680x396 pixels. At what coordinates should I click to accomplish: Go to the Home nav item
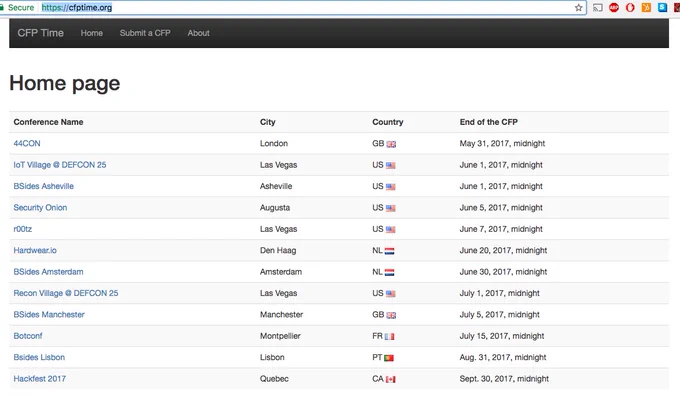92,33
